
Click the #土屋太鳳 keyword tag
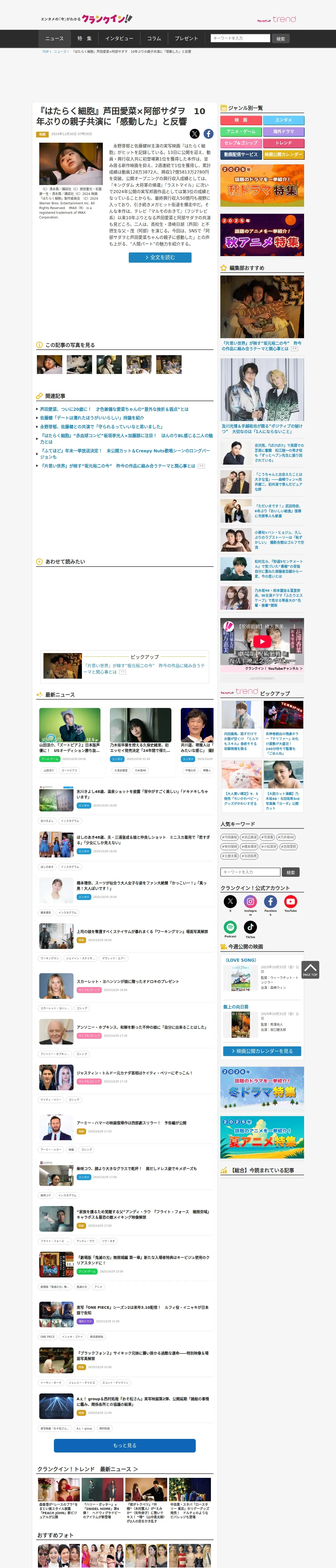pyautogui.click(x=229, y=856)
